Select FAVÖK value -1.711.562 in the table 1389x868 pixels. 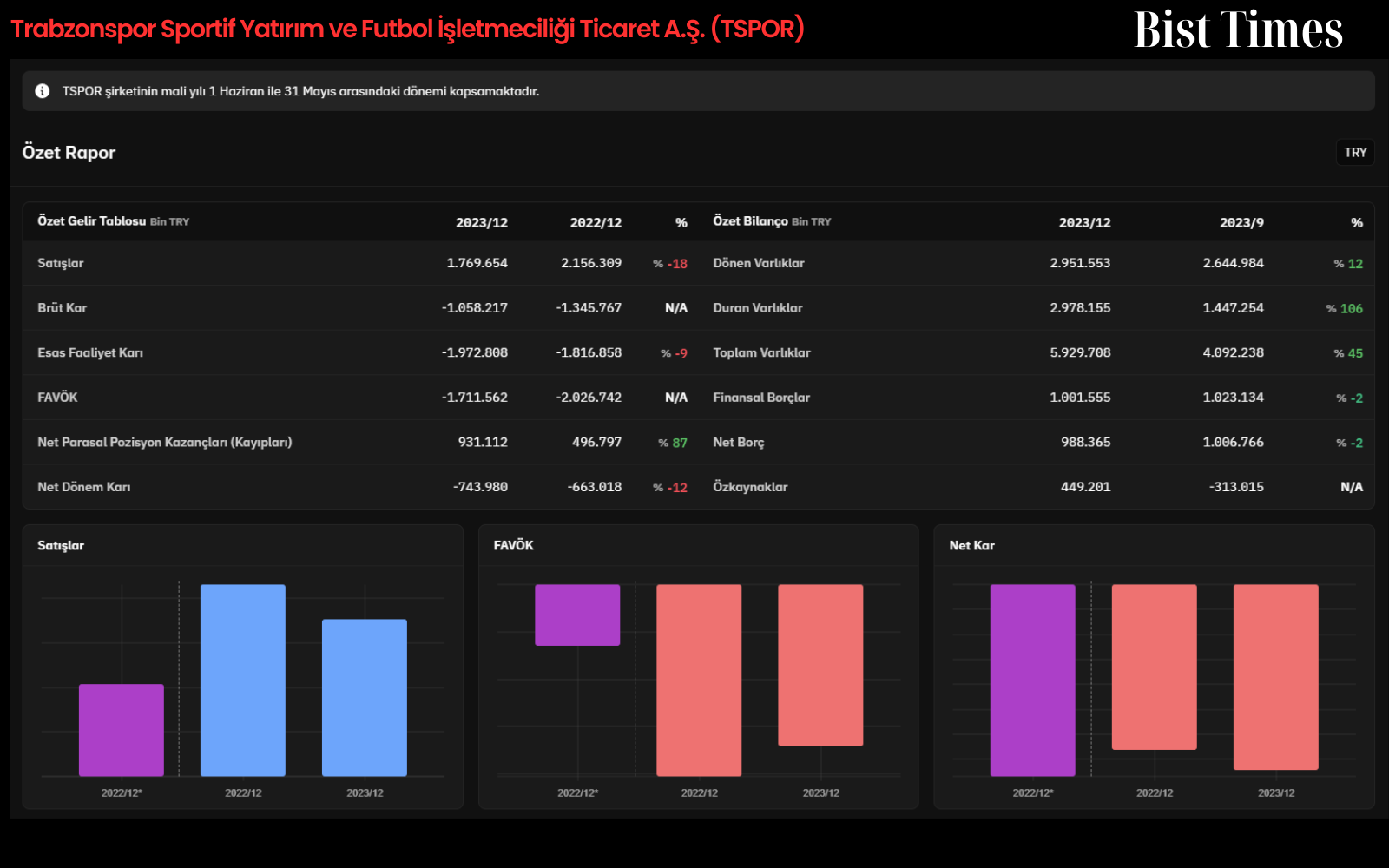474,398
